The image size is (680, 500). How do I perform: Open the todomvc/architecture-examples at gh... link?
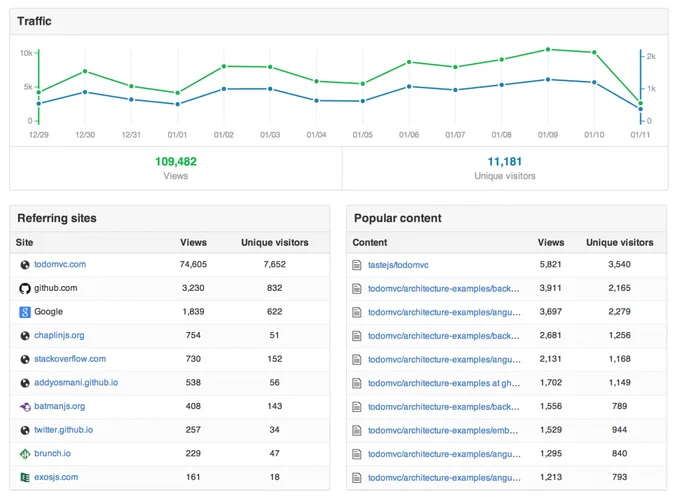click(444, 383)
